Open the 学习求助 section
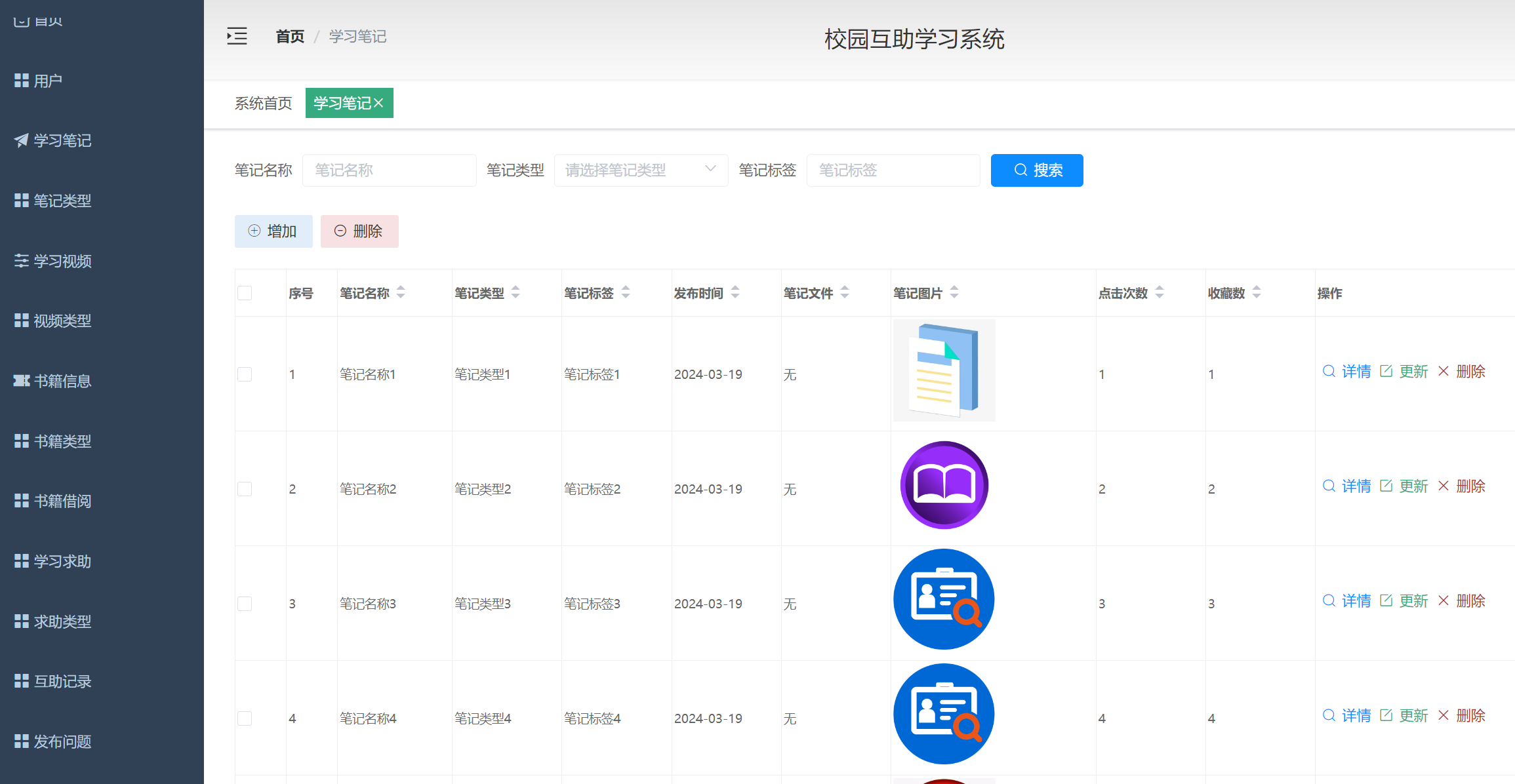Viewport: 1515px width, 784px height. [62, 561]
